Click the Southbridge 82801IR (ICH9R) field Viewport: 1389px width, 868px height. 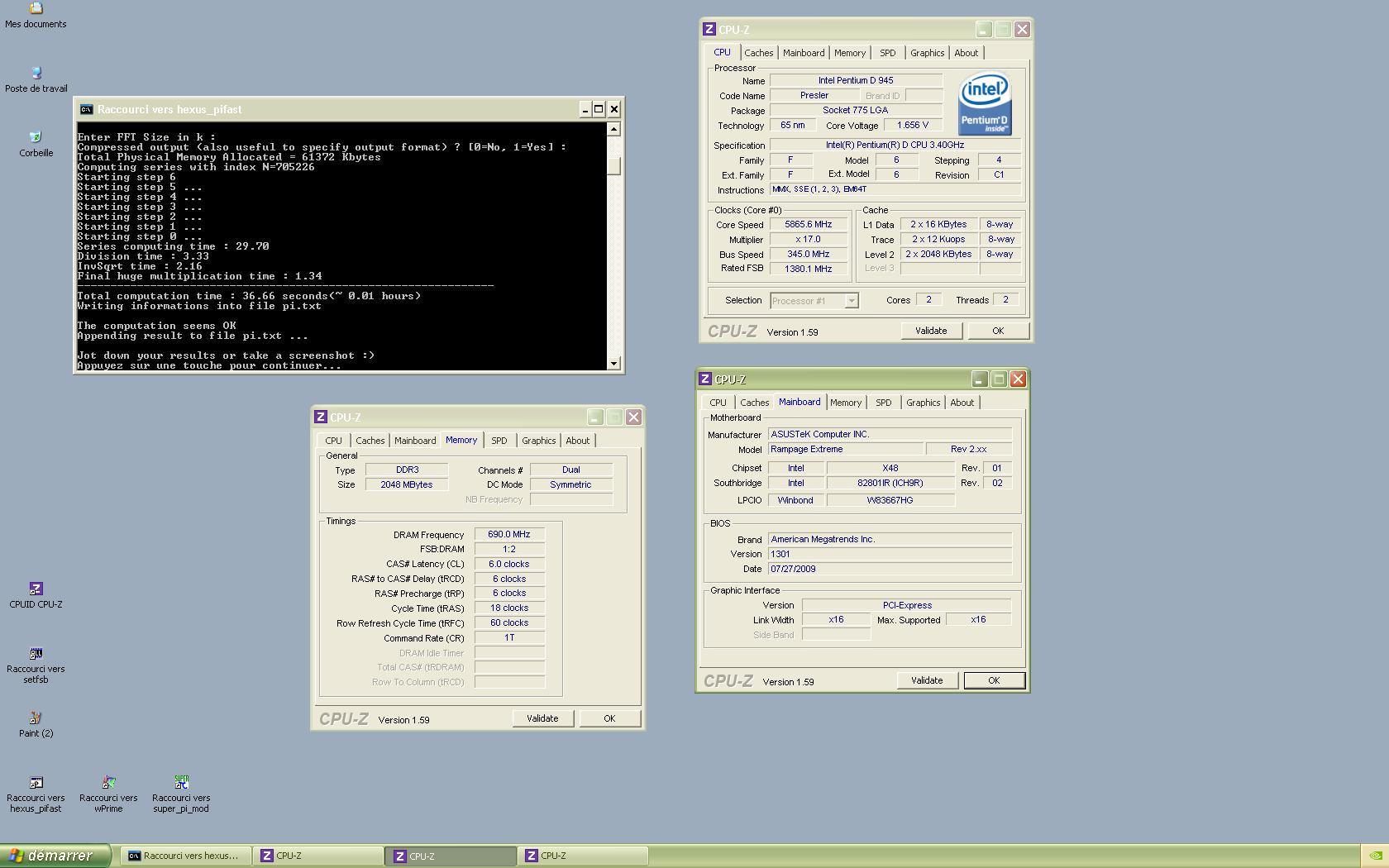(x=890, y=484)
